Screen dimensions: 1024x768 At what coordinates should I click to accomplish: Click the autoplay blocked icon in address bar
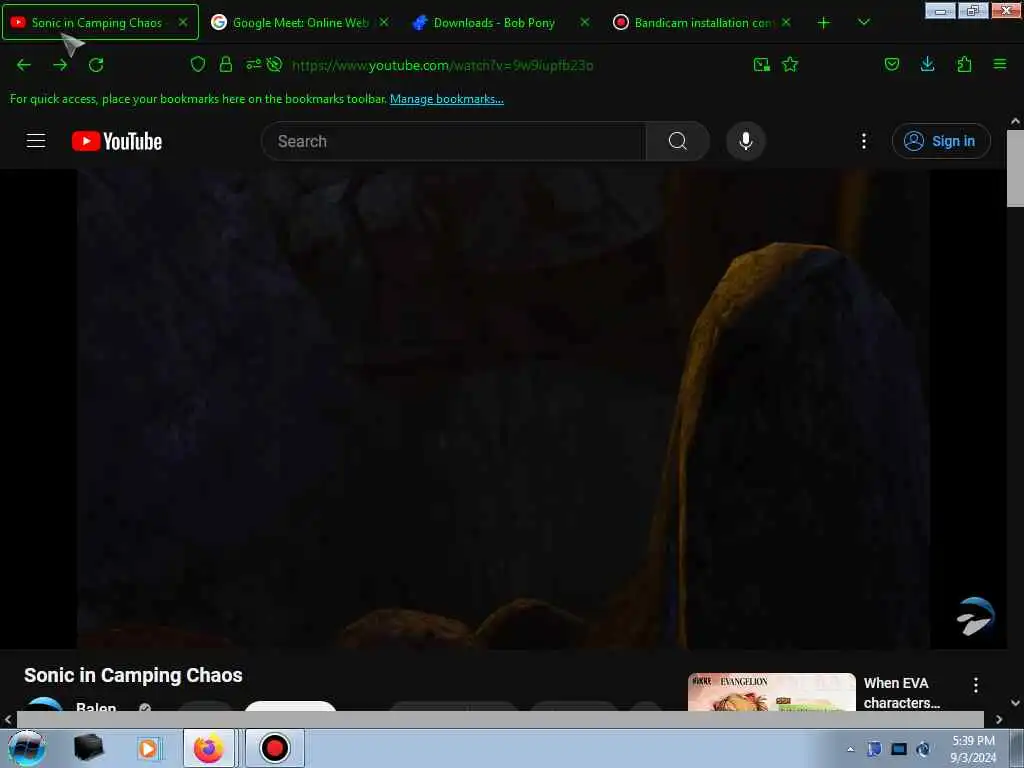tap(274, 64)
